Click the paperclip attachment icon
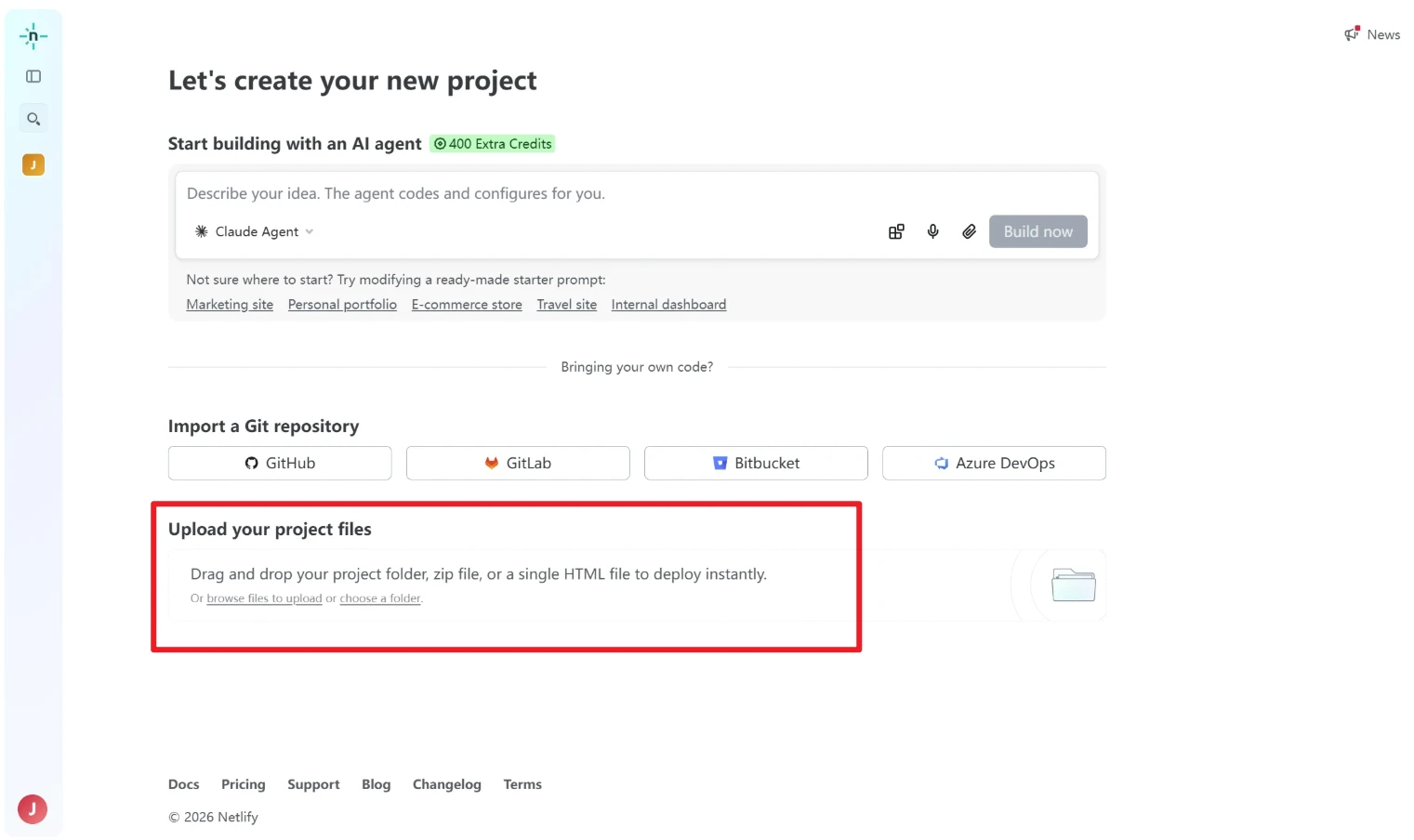The image size is (1414, 840). tap(969, 231)
